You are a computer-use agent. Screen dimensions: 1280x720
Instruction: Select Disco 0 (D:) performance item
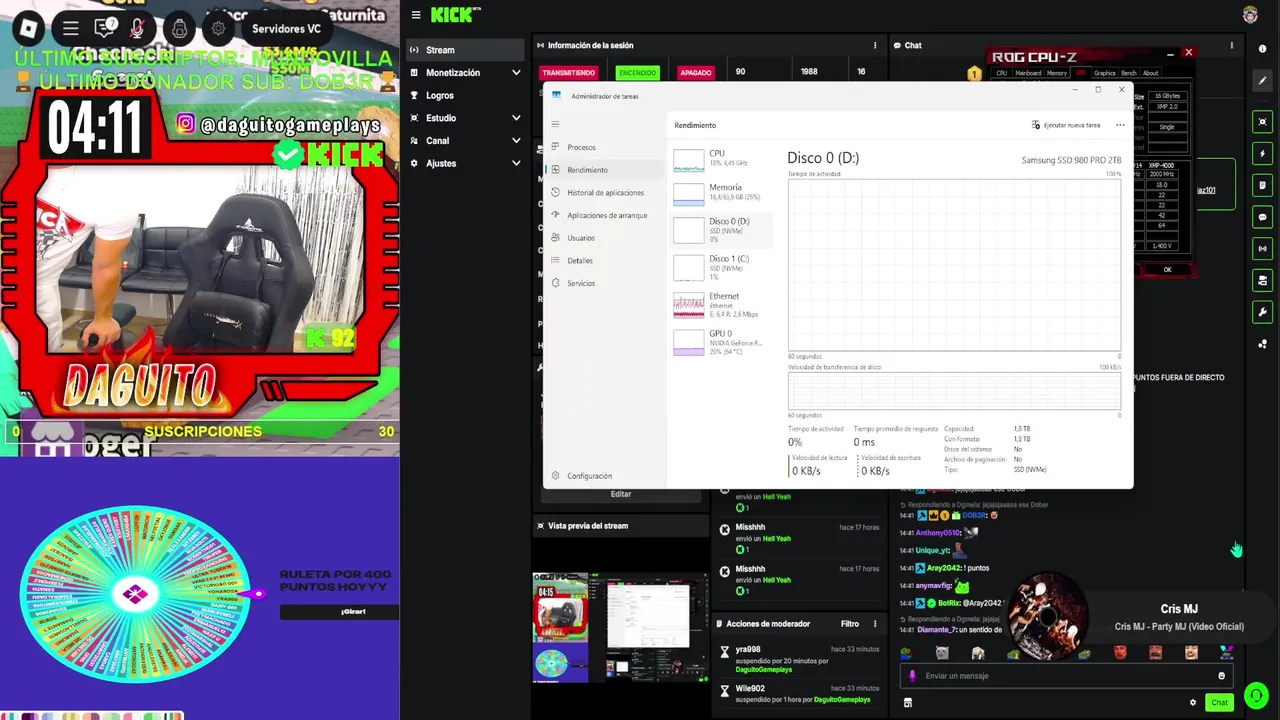720,230
